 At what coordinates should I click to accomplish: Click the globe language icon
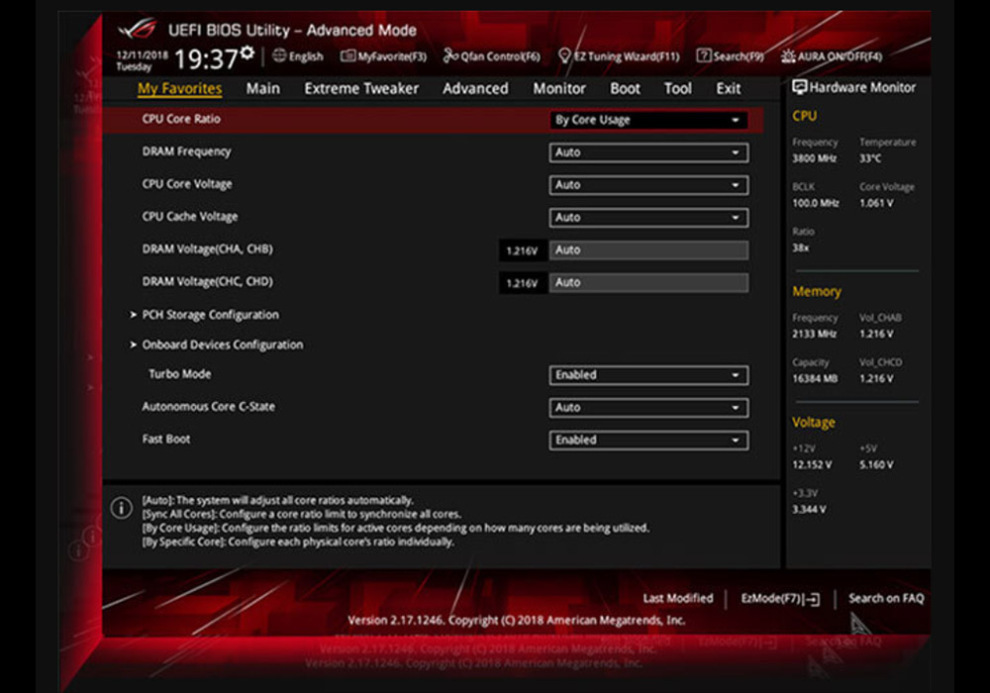coord(279,56)
